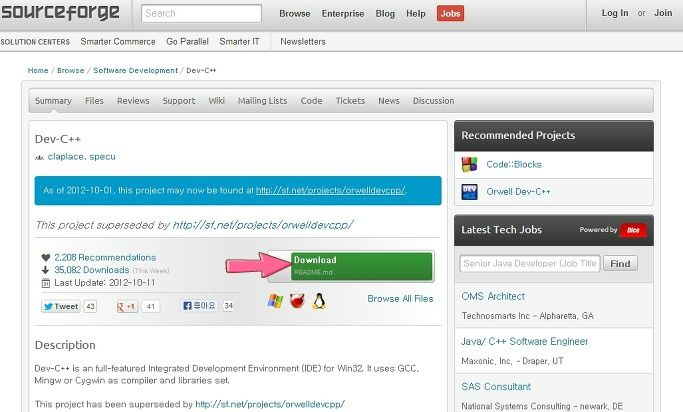
Task: Switch to the Wiki tab
Action: click(x=216, y=101)
